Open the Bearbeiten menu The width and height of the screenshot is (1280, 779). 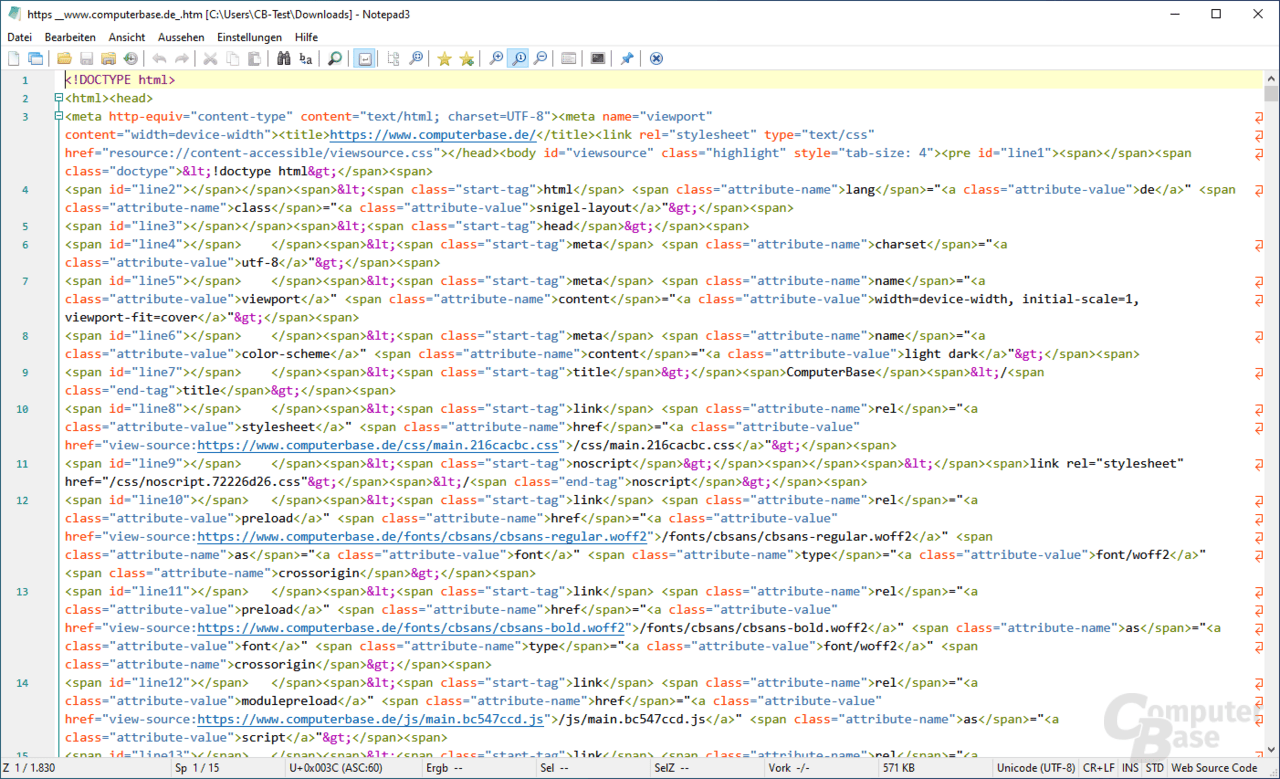70,37
